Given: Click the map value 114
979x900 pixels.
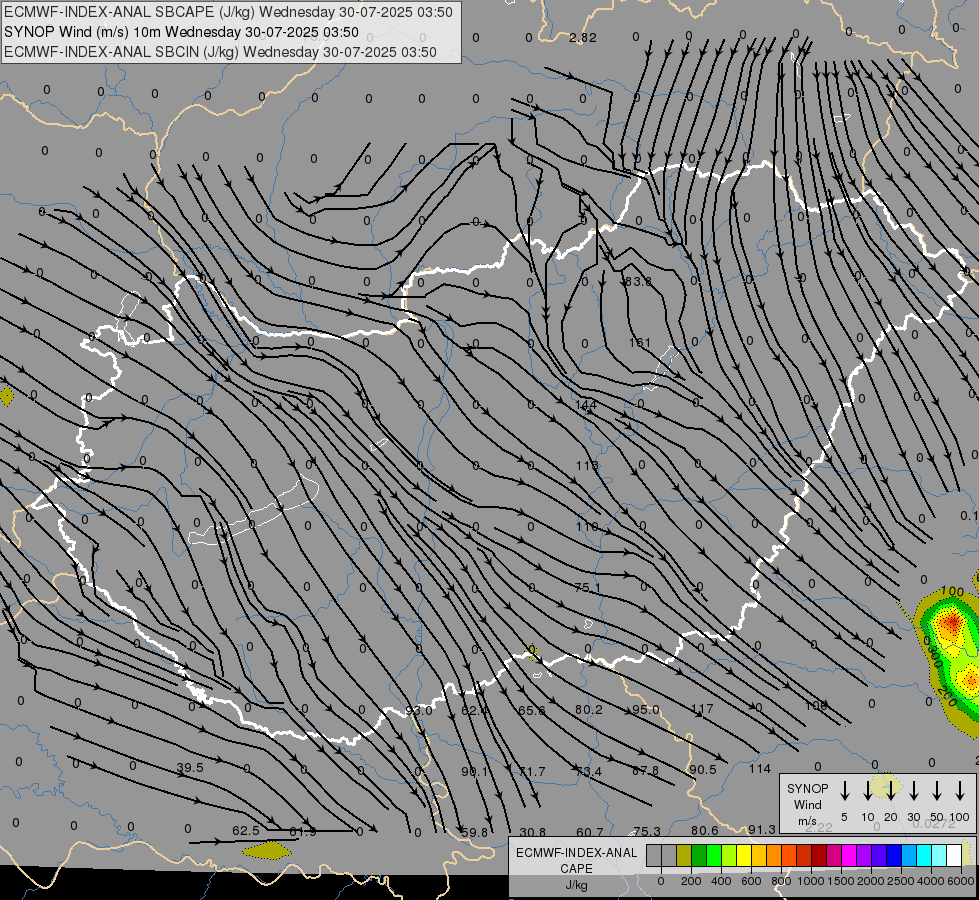Looking at the screenshot, I should pos(760,769).
